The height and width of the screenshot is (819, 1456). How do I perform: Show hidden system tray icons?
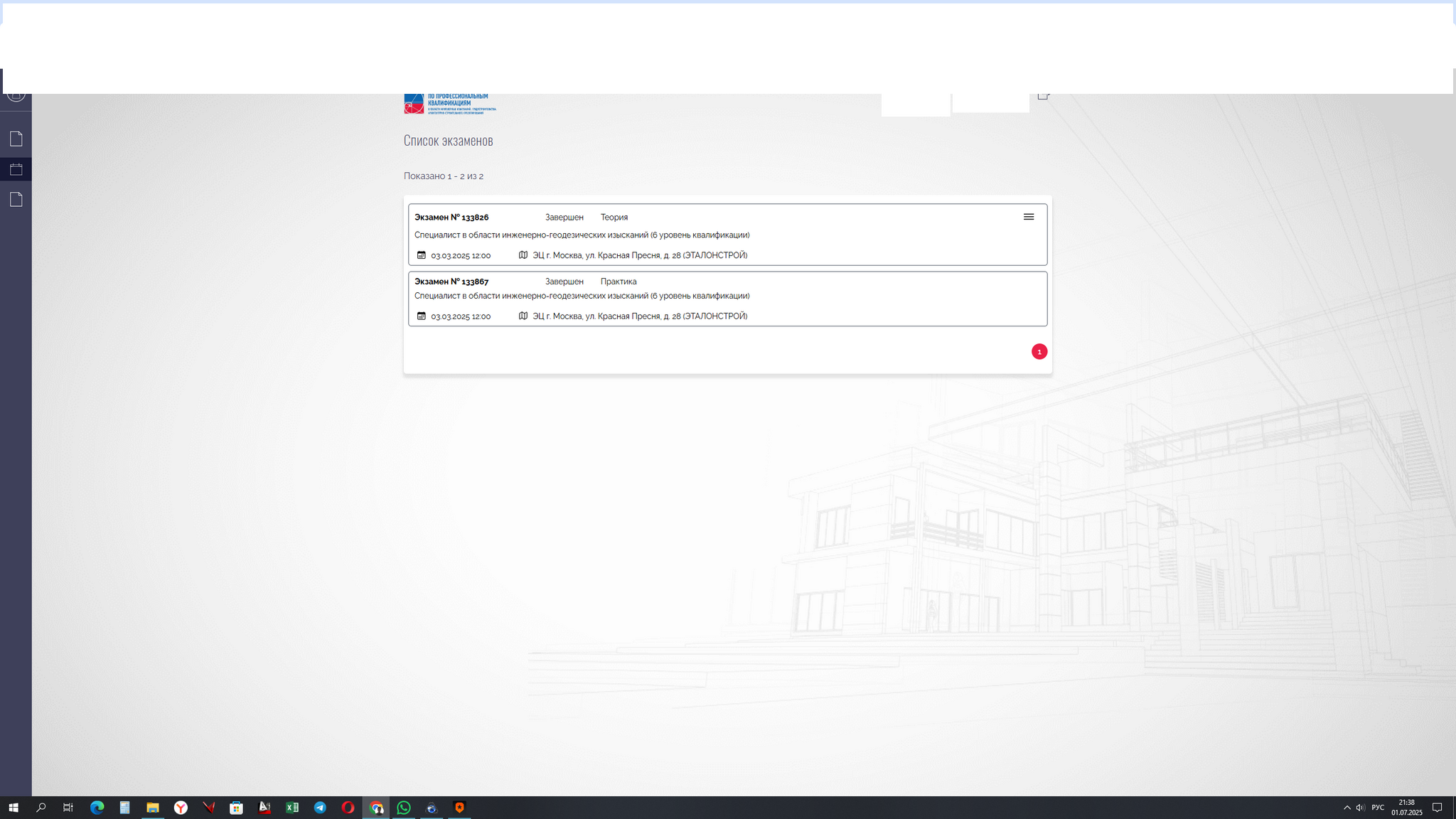pos(1347,808)
